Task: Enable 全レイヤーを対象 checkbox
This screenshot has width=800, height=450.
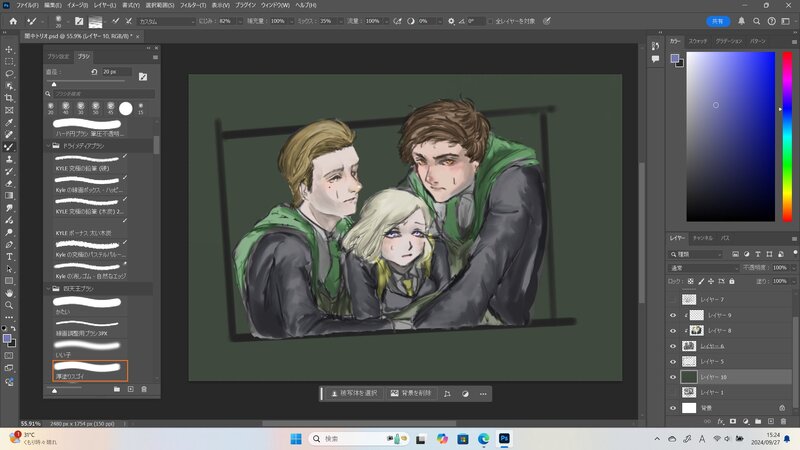Action: point(490,21)
